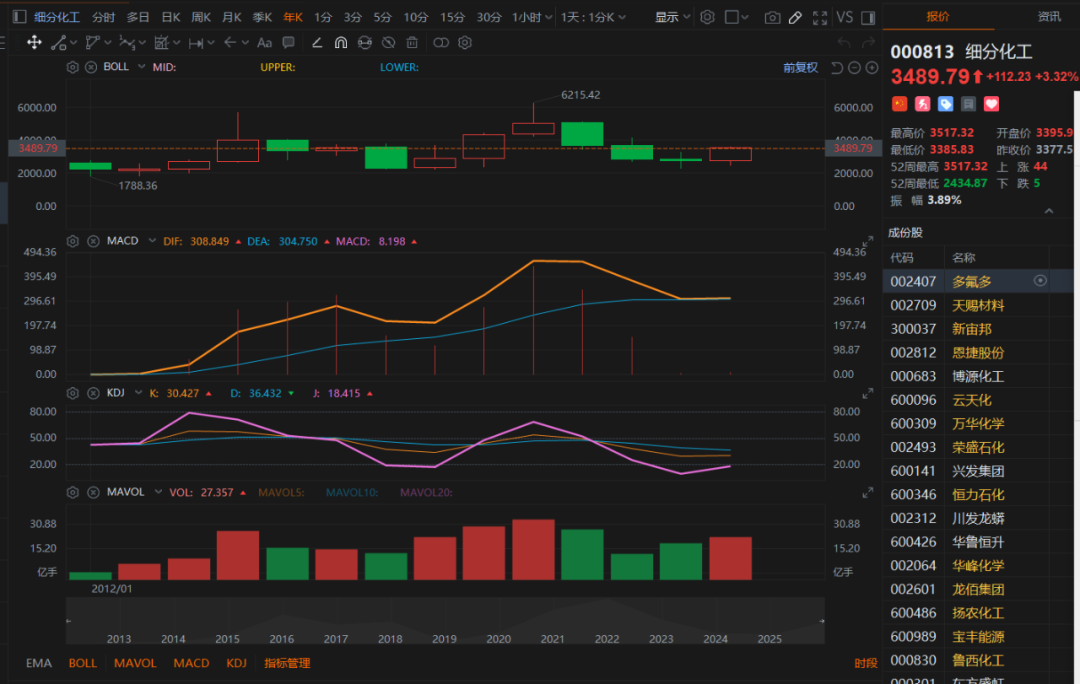
Task: Collapse the quote details chevron
Action: tap(1048, 211)
